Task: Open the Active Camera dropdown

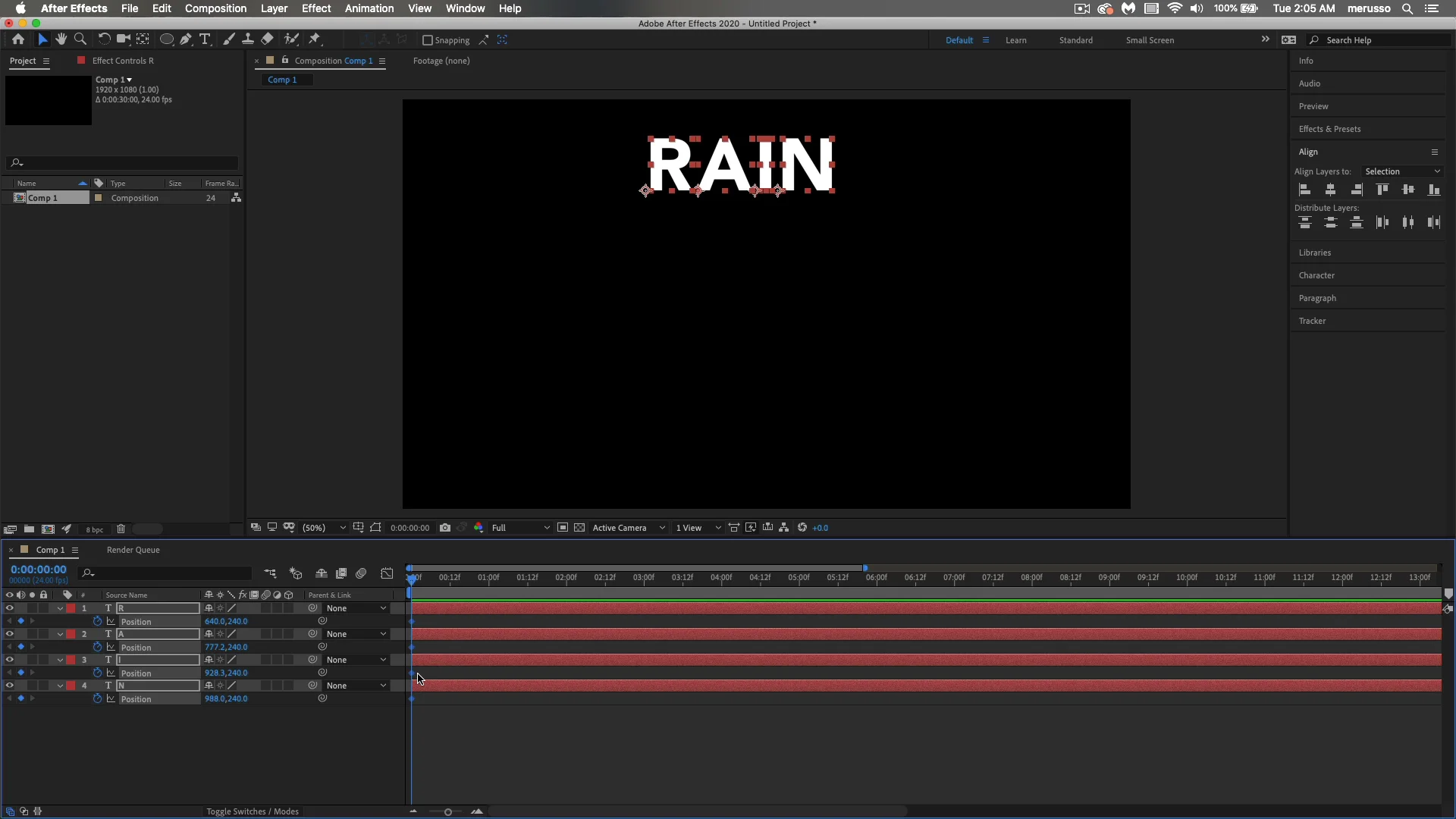Action: click(x=629, y=528)
